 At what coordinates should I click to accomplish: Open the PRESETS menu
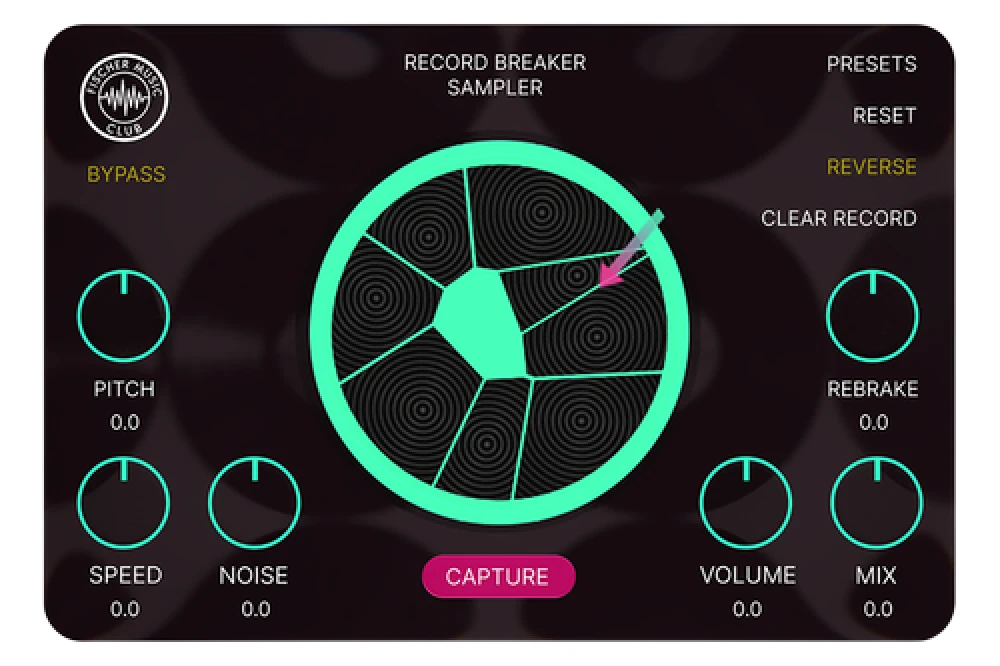point(871,64)
